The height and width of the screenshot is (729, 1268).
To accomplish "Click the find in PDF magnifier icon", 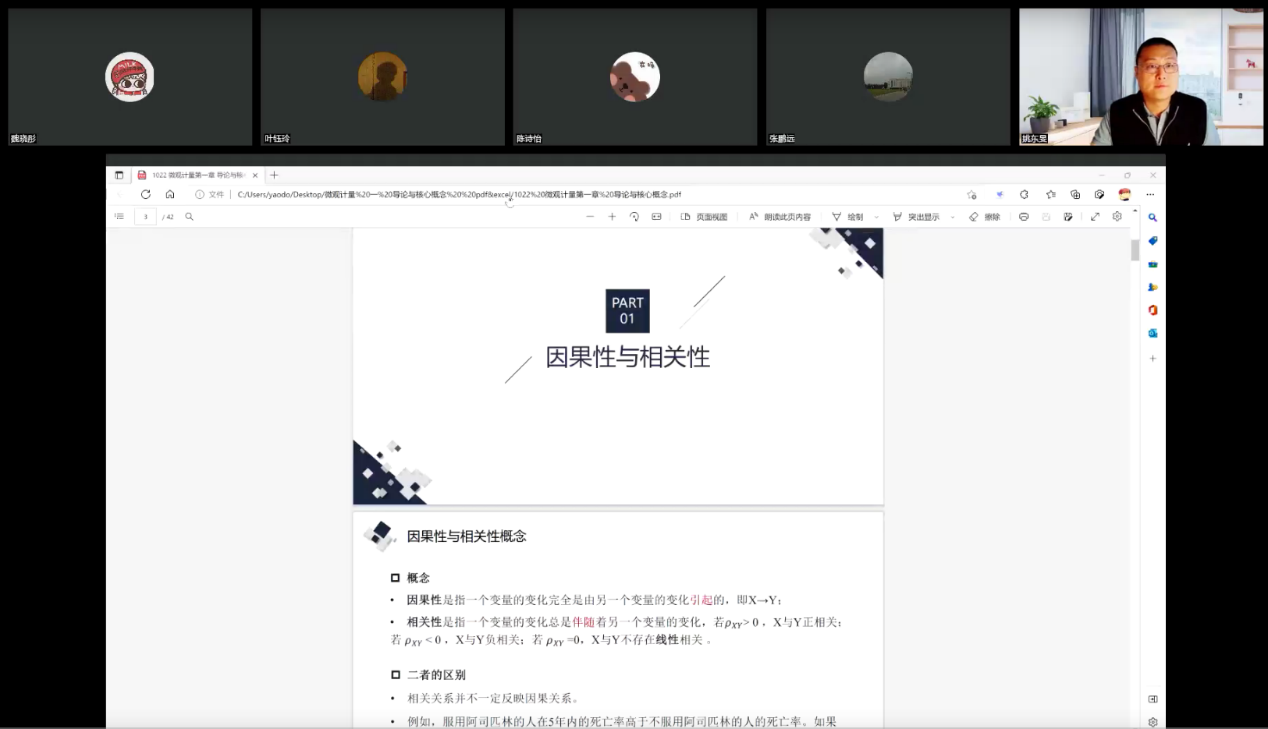I will tap(189, 216).
